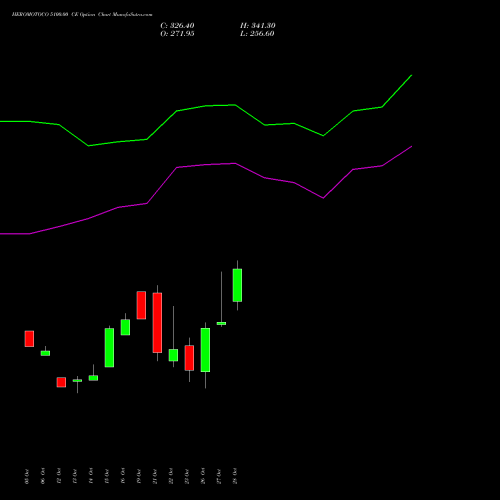Click the close price value C: 326.40
The image size is (500, 500).
pyautogui.click(x=177, y=26)
